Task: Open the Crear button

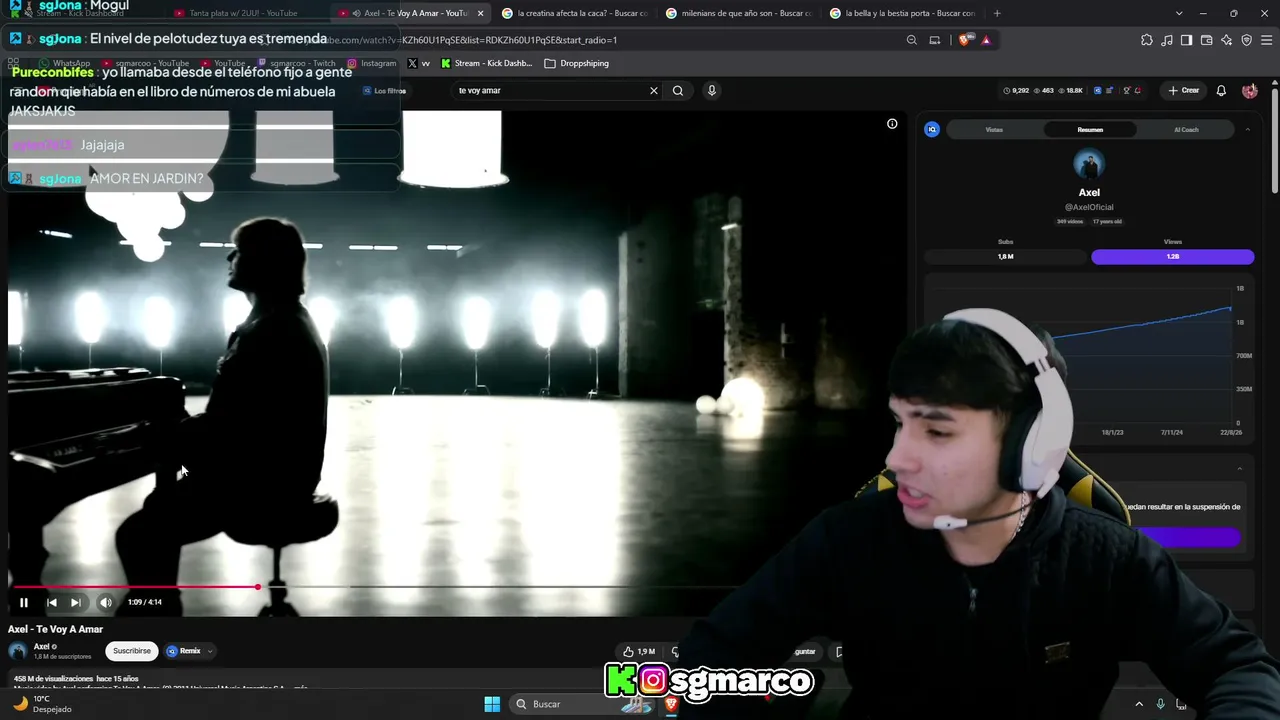Action: coord(1184,90)
